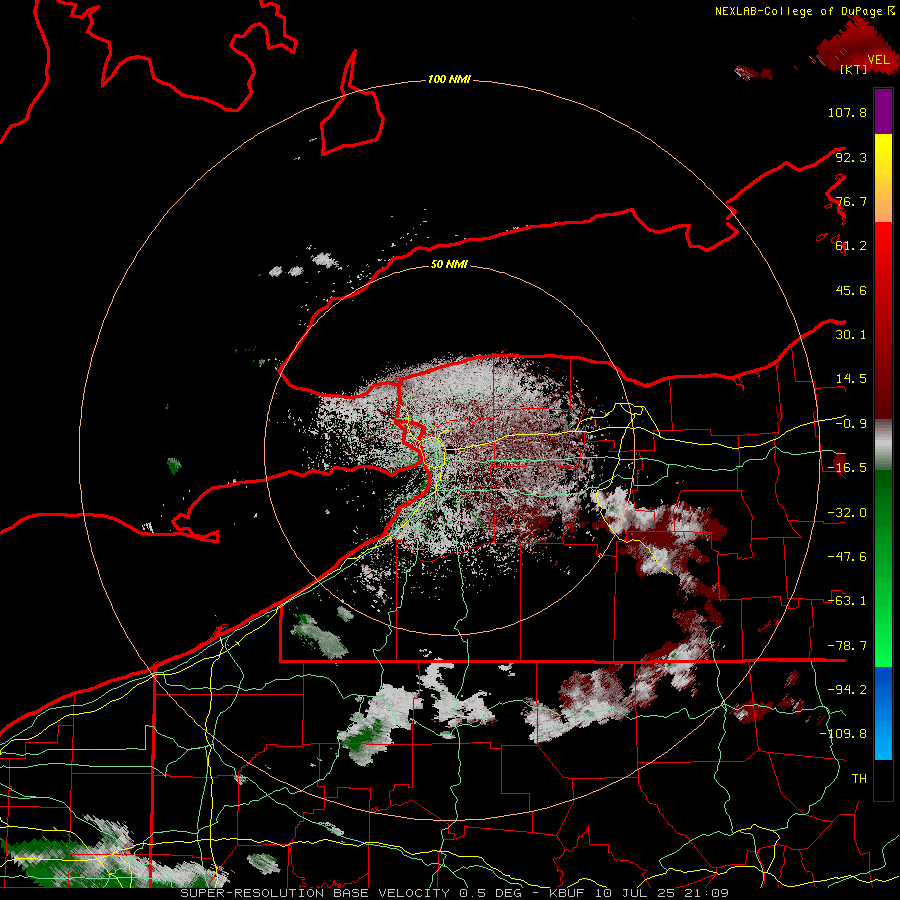Select the 92.3 scale value
The width and height of the screenshot is (900, 900).
pyautogui.click(x=851, y=157)
